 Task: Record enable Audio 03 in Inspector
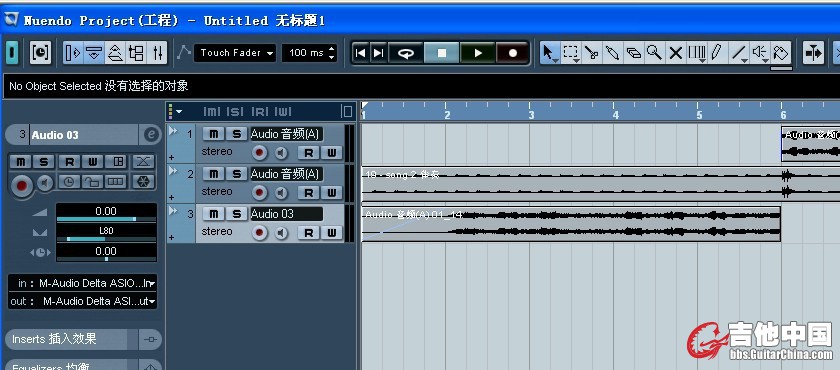(x=22, y=186)
